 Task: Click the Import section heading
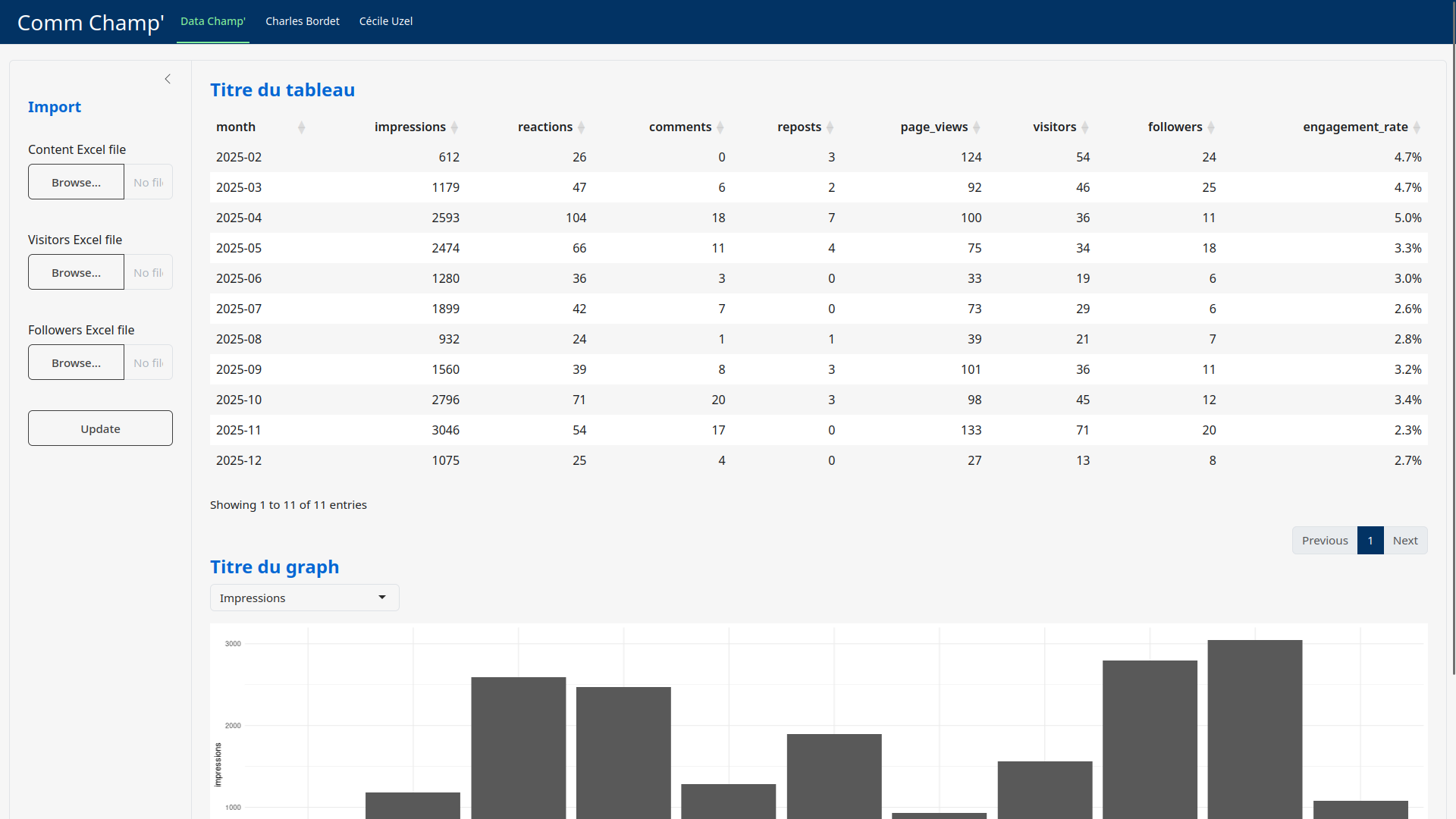point(55,107)
